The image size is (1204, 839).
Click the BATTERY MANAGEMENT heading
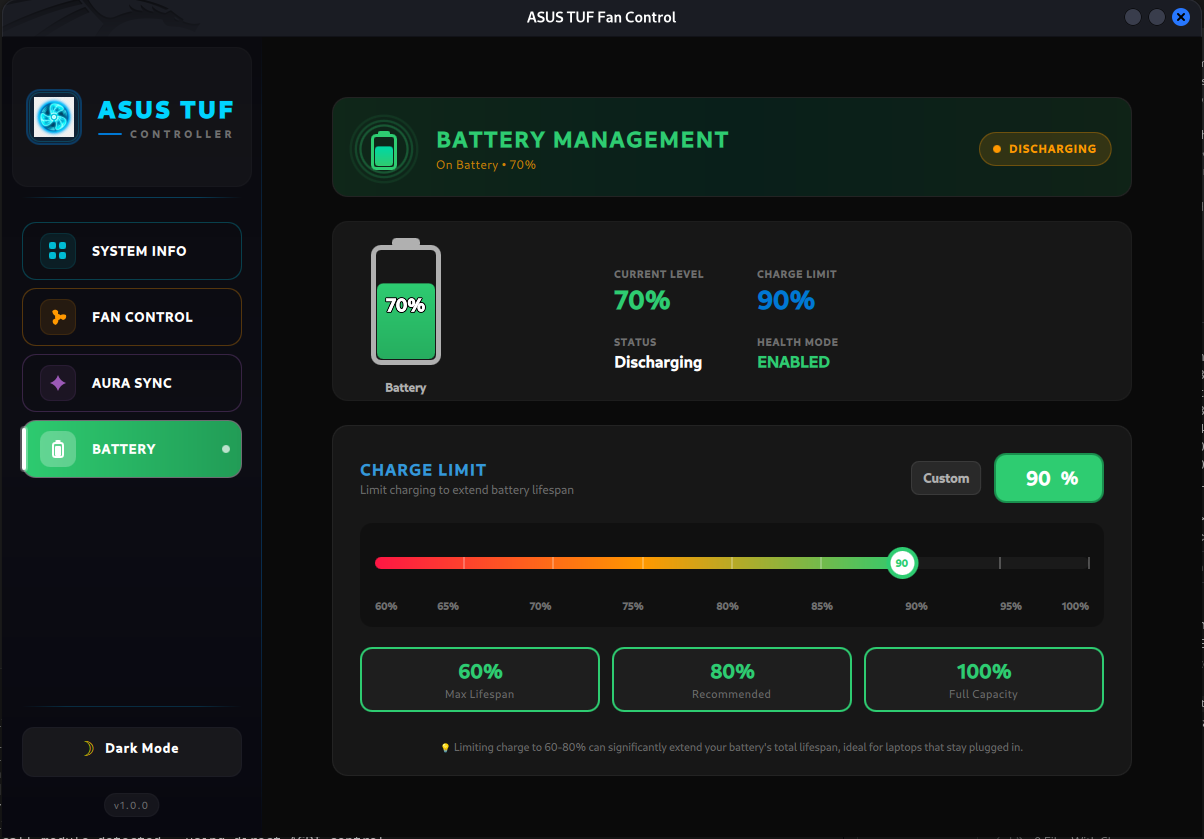pos(583,140)
